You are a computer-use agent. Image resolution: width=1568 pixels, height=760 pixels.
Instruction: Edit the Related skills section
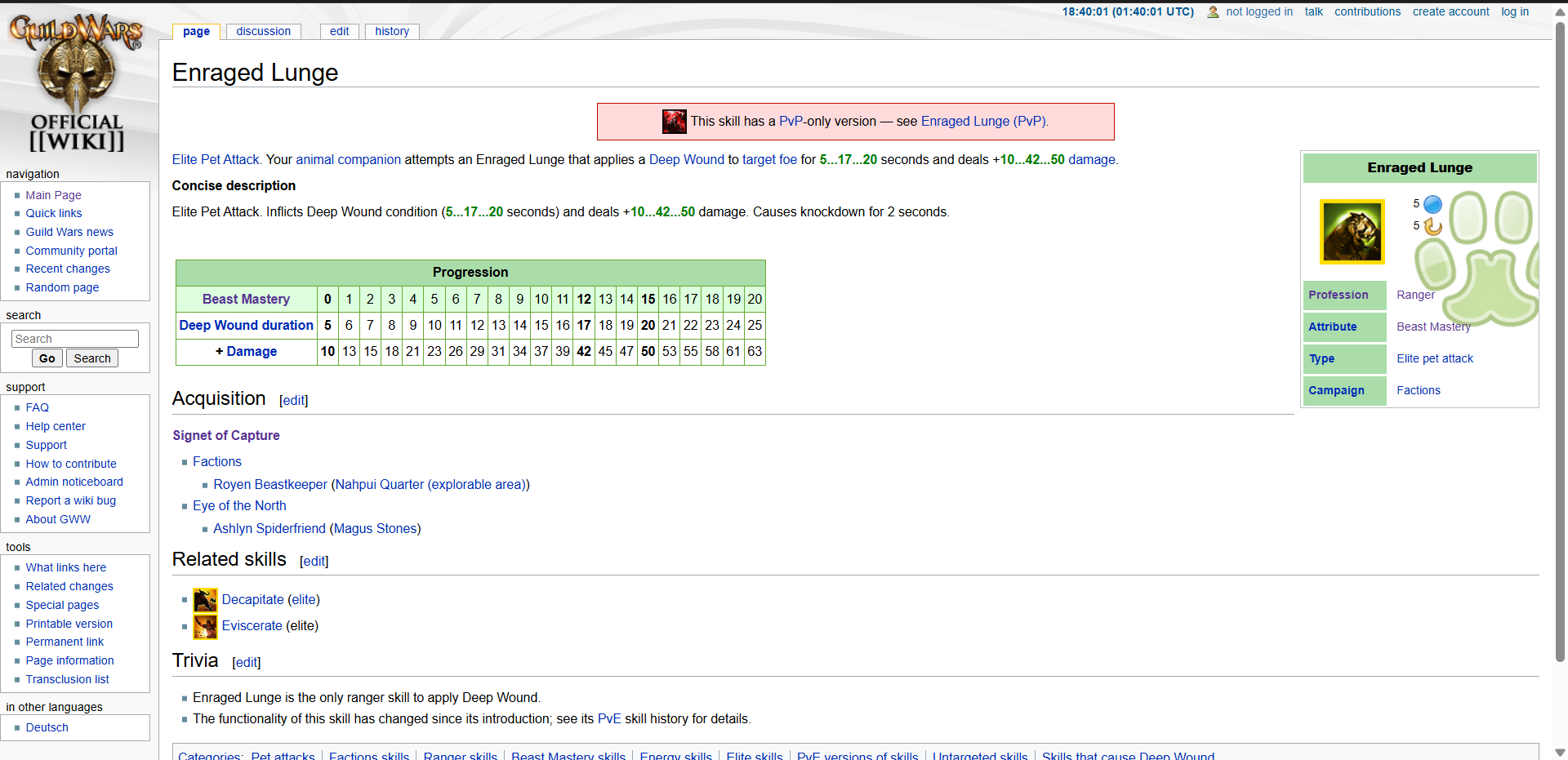tap(314, 562)
